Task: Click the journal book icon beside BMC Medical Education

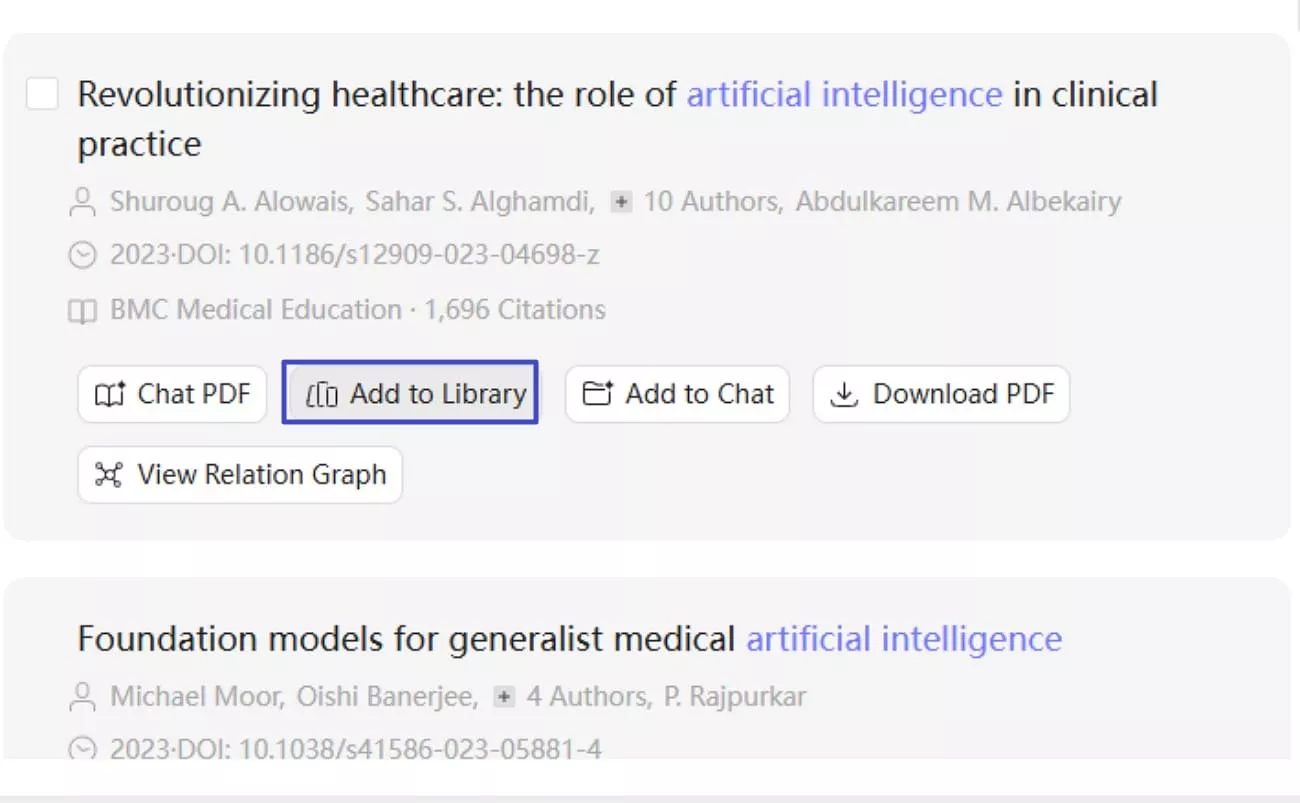Action: 84,310
